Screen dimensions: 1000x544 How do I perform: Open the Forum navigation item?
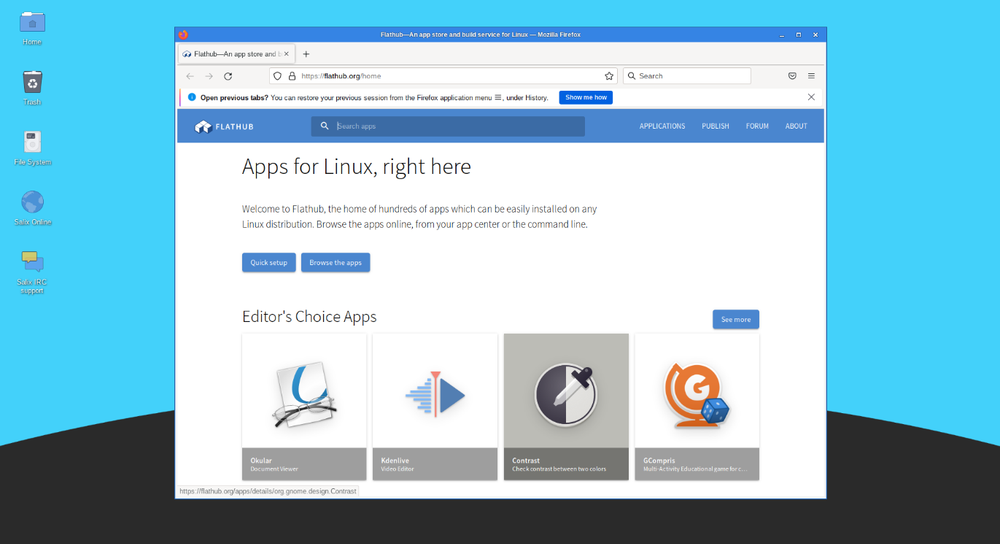[x=757, y=126]
